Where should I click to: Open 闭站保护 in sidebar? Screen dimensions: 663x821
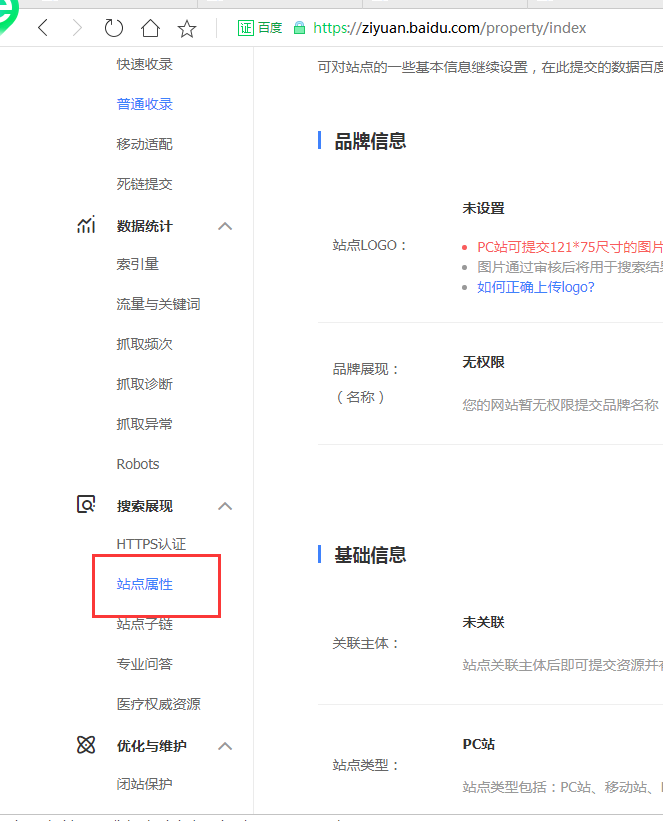point(145,784)
